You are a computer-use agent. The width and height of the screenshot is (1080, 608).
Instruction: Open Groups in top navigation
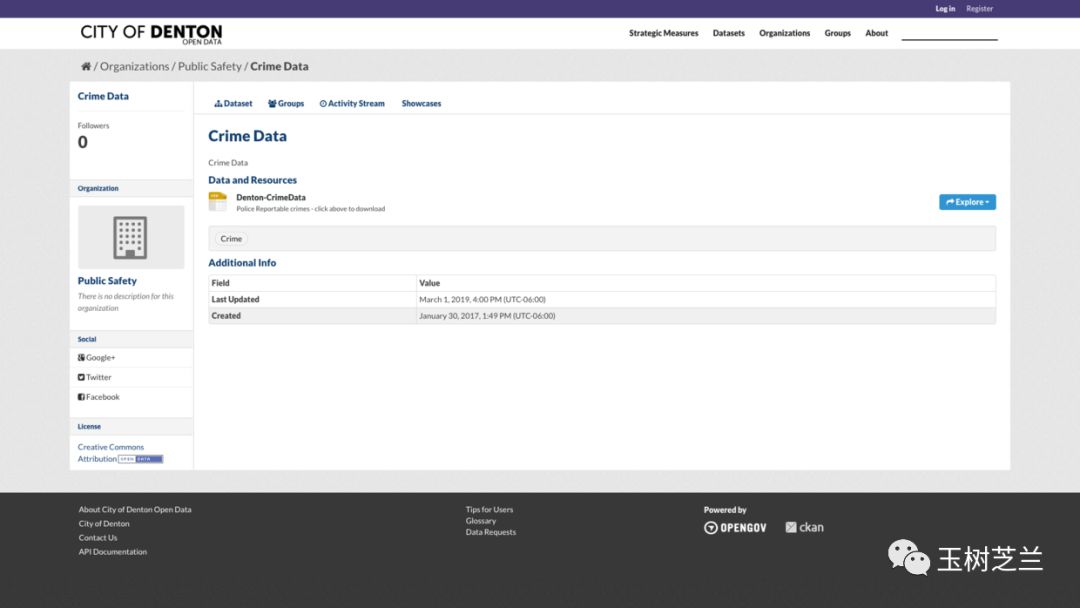(837, 33)
